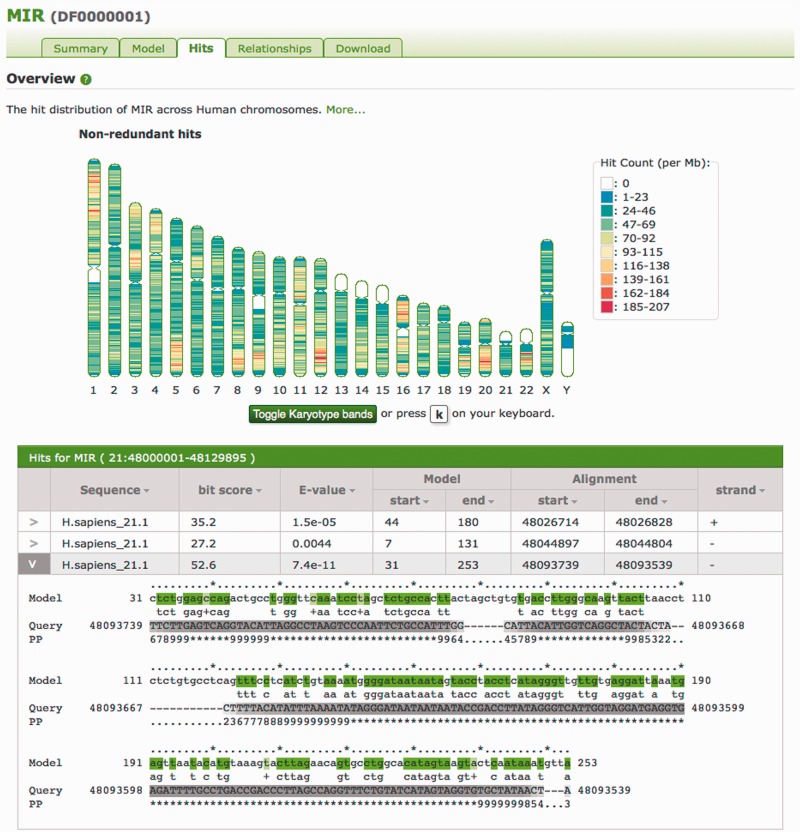800x832 pixels.
Task: Click E-value cell 0.0044
Action: pos(311,543)
